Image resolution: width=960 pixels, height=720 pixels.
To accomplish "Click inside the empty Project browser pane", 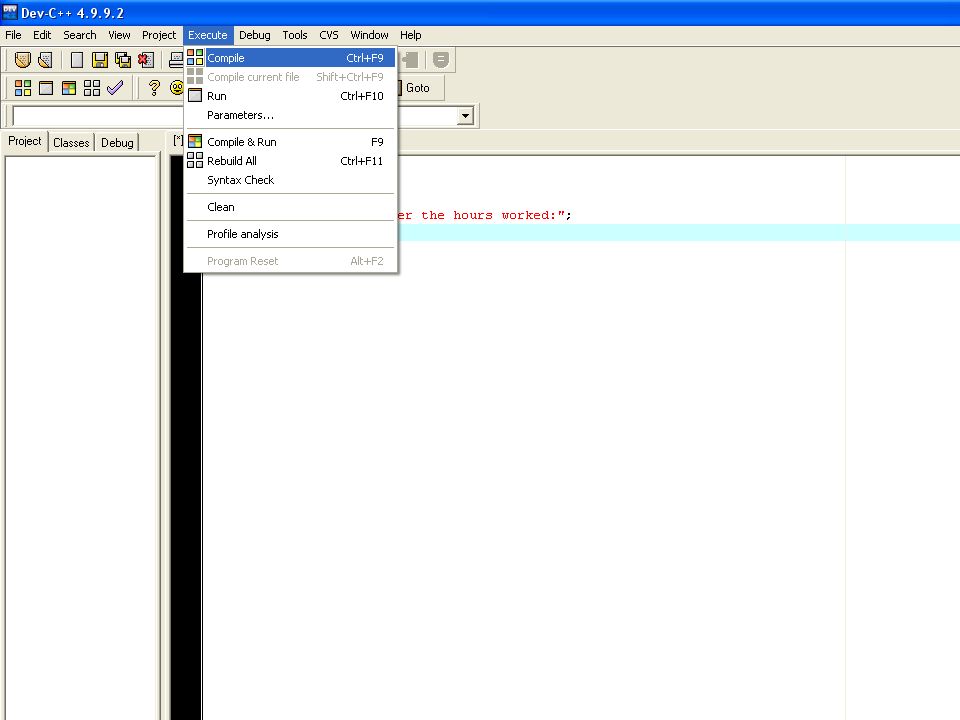I will click(81, 438).
